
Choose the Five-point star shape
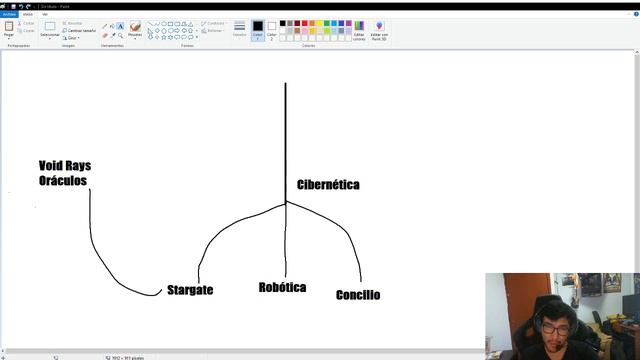click(x=164, y=37)
